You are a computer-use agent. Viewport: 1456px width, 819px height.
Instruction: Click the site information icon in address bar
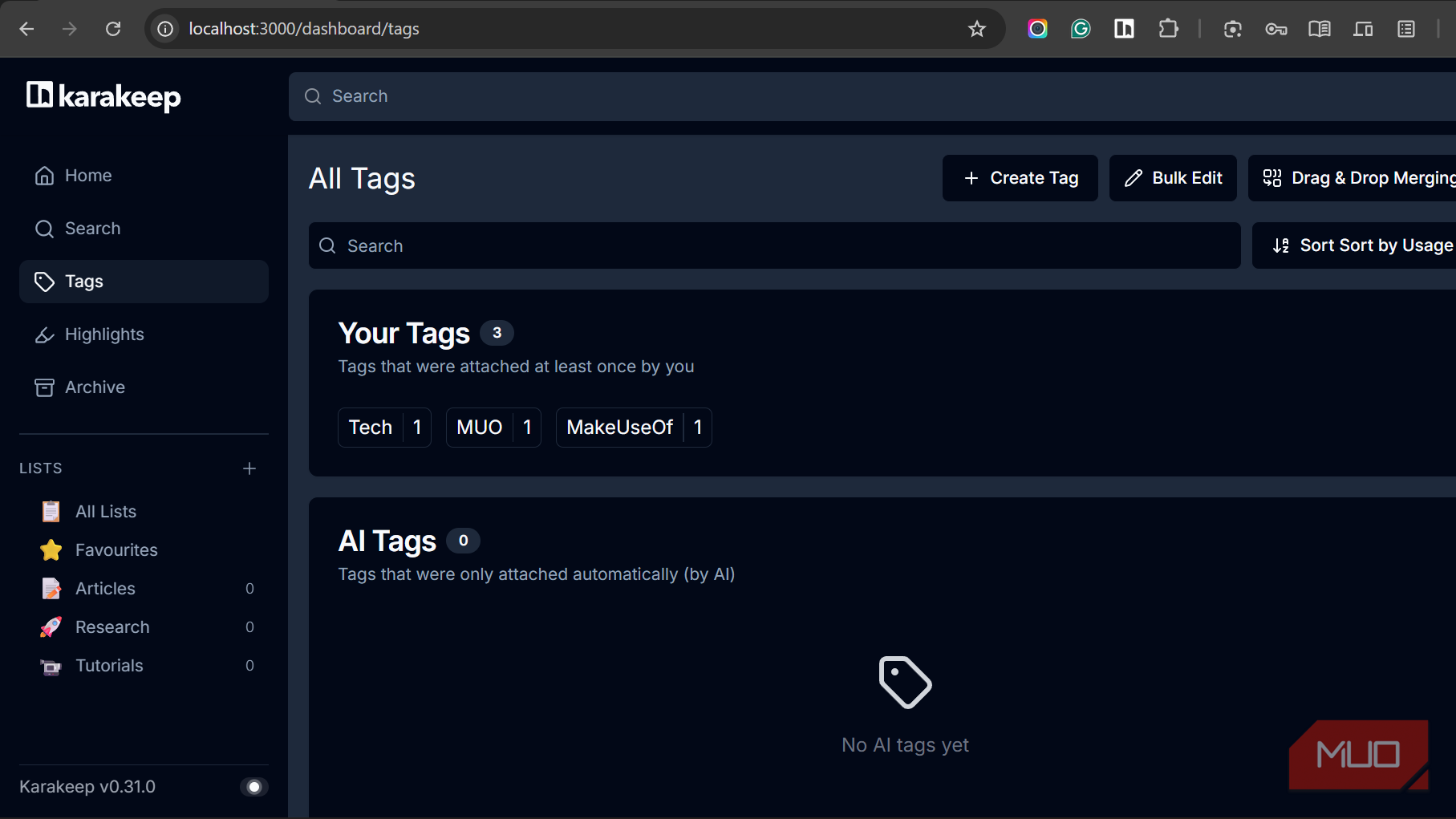point(165,29)
